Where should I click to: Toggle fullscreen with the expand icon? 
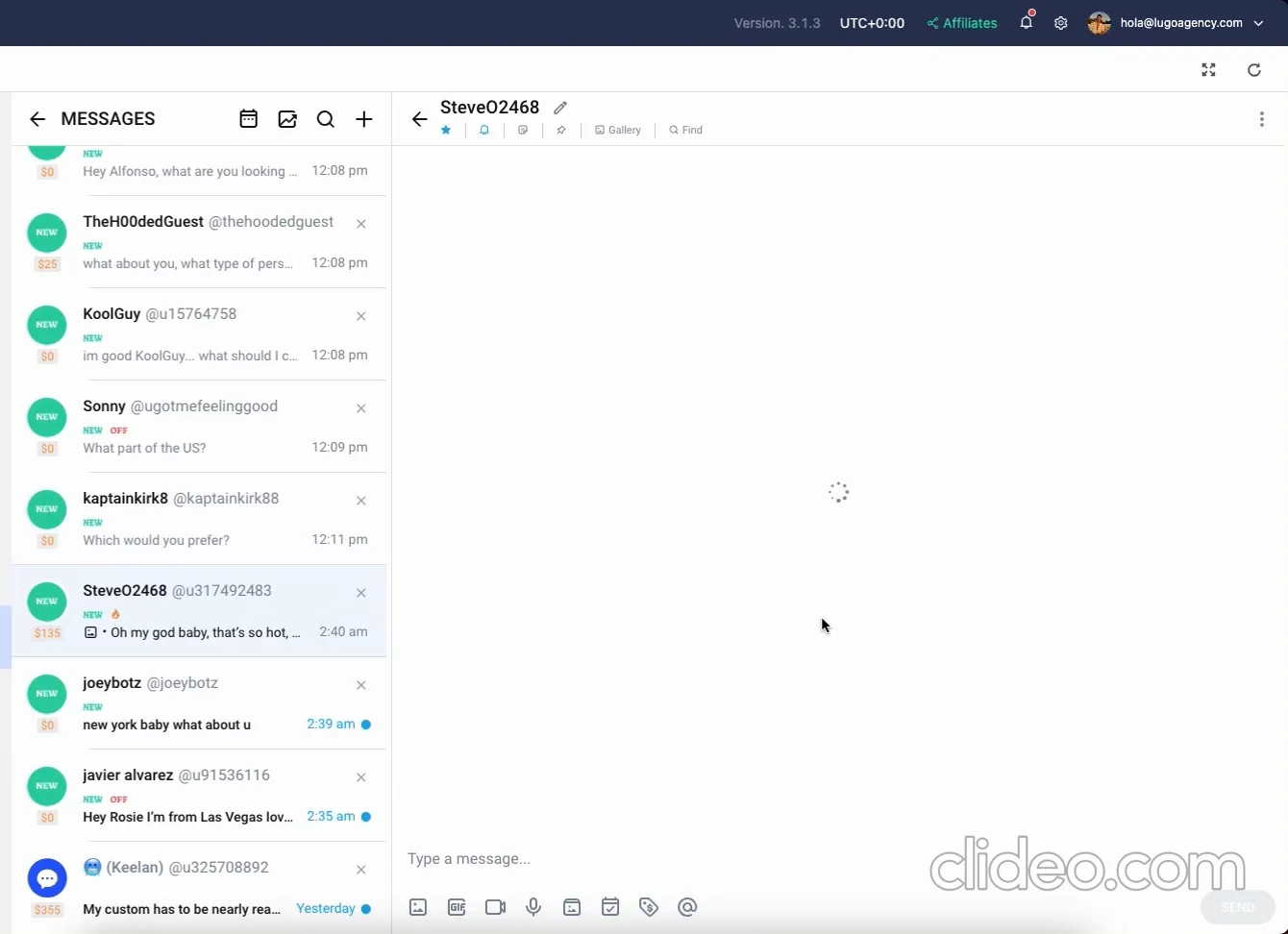click(x=1209, y=69)
